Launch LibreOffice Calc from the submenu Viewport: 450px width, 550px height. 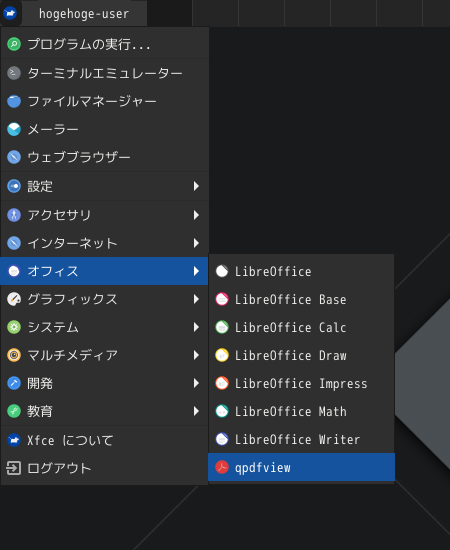pyautogui.click(x=301, y=327)
